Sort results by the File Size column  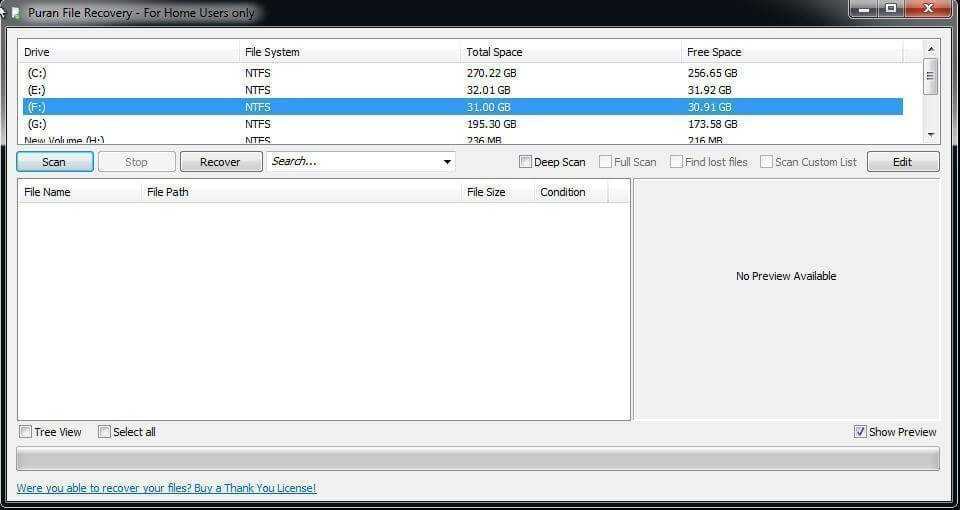coord(498,192)
